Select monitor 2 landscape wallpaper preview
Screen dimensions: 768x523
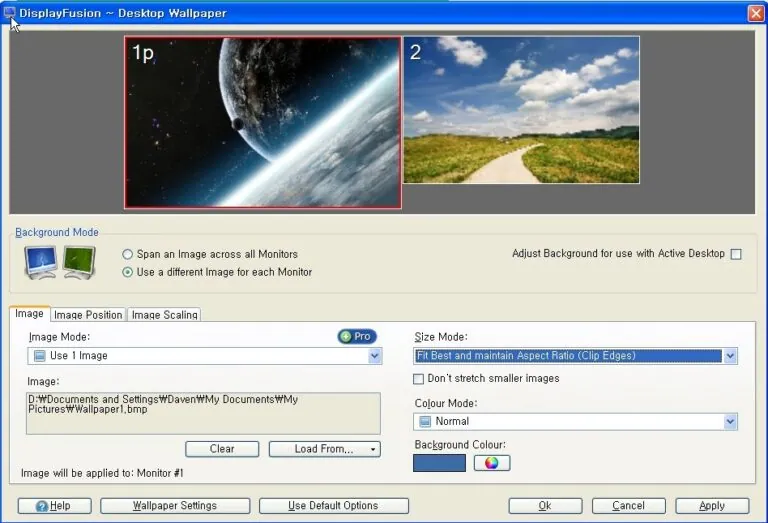(x=521, y=110)
